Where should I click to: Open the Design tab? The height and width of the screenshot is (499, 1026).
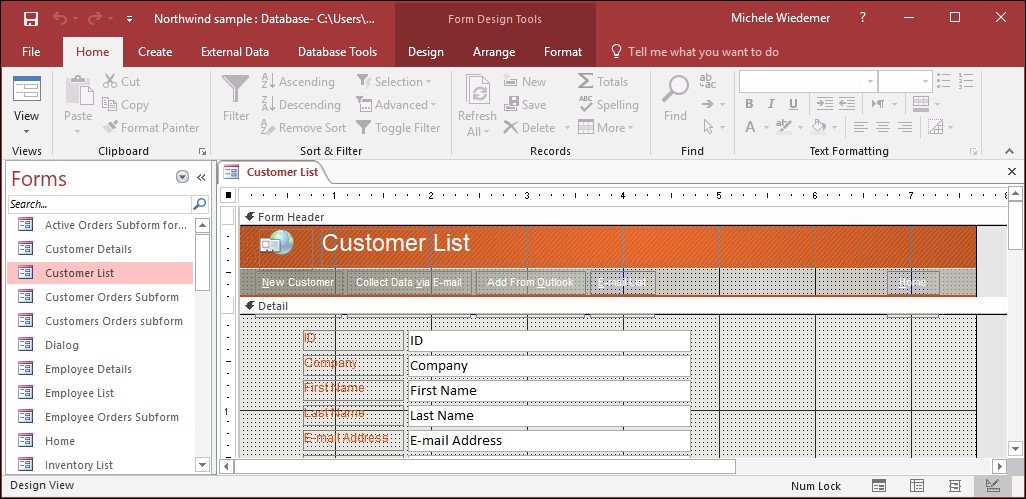[426, 52]
